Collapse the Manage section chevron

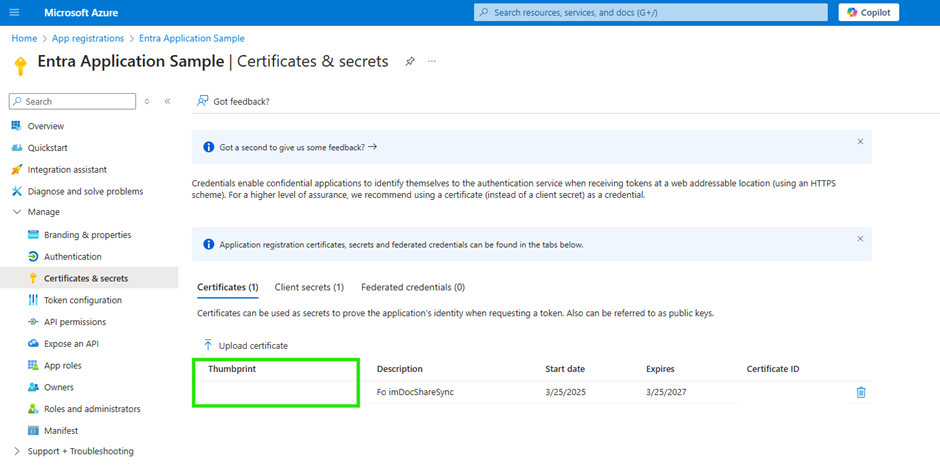[x=17, y=212]
